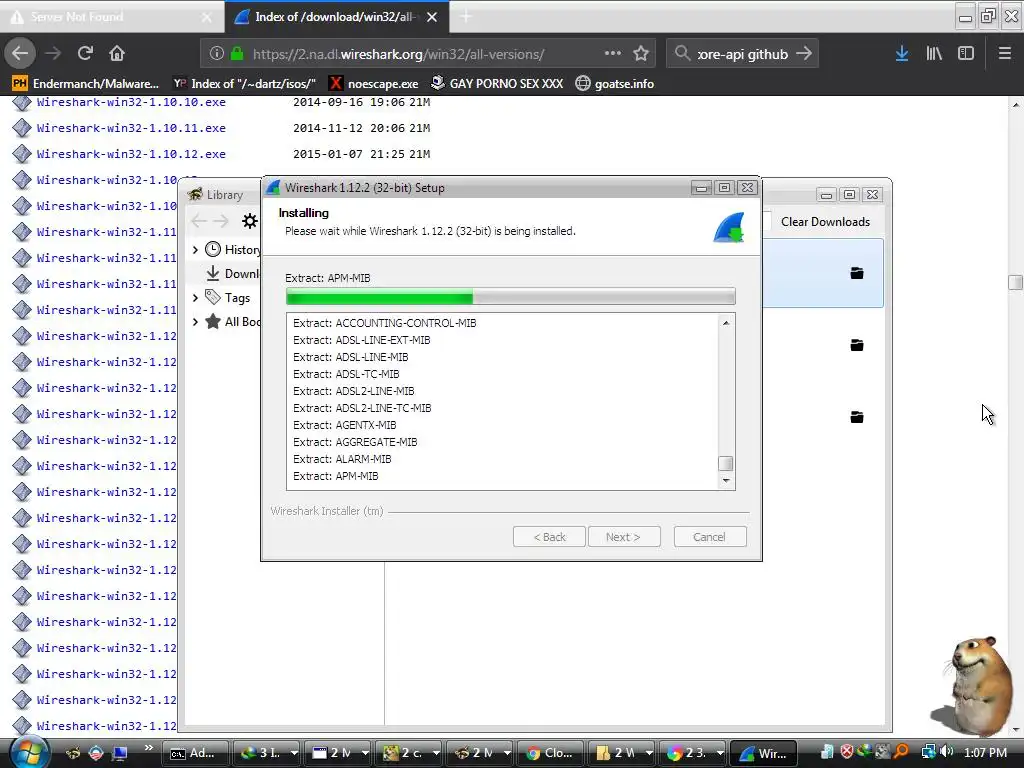Screen dimensions: 1024x768
Task: Open a new browser tab
Action: (466, 16)
